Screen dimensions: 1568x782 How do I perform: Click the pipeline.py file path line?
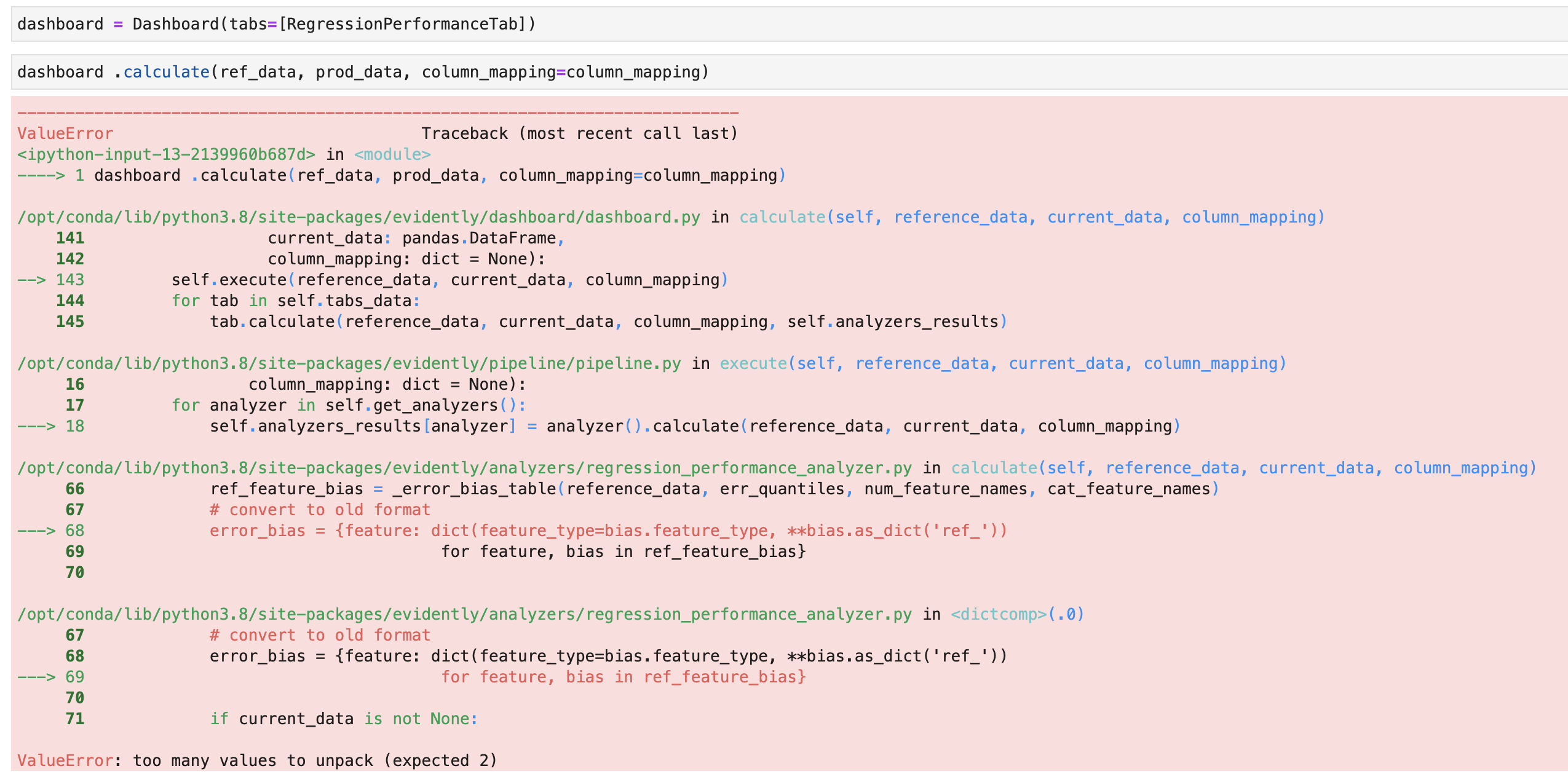click(349, 363)
